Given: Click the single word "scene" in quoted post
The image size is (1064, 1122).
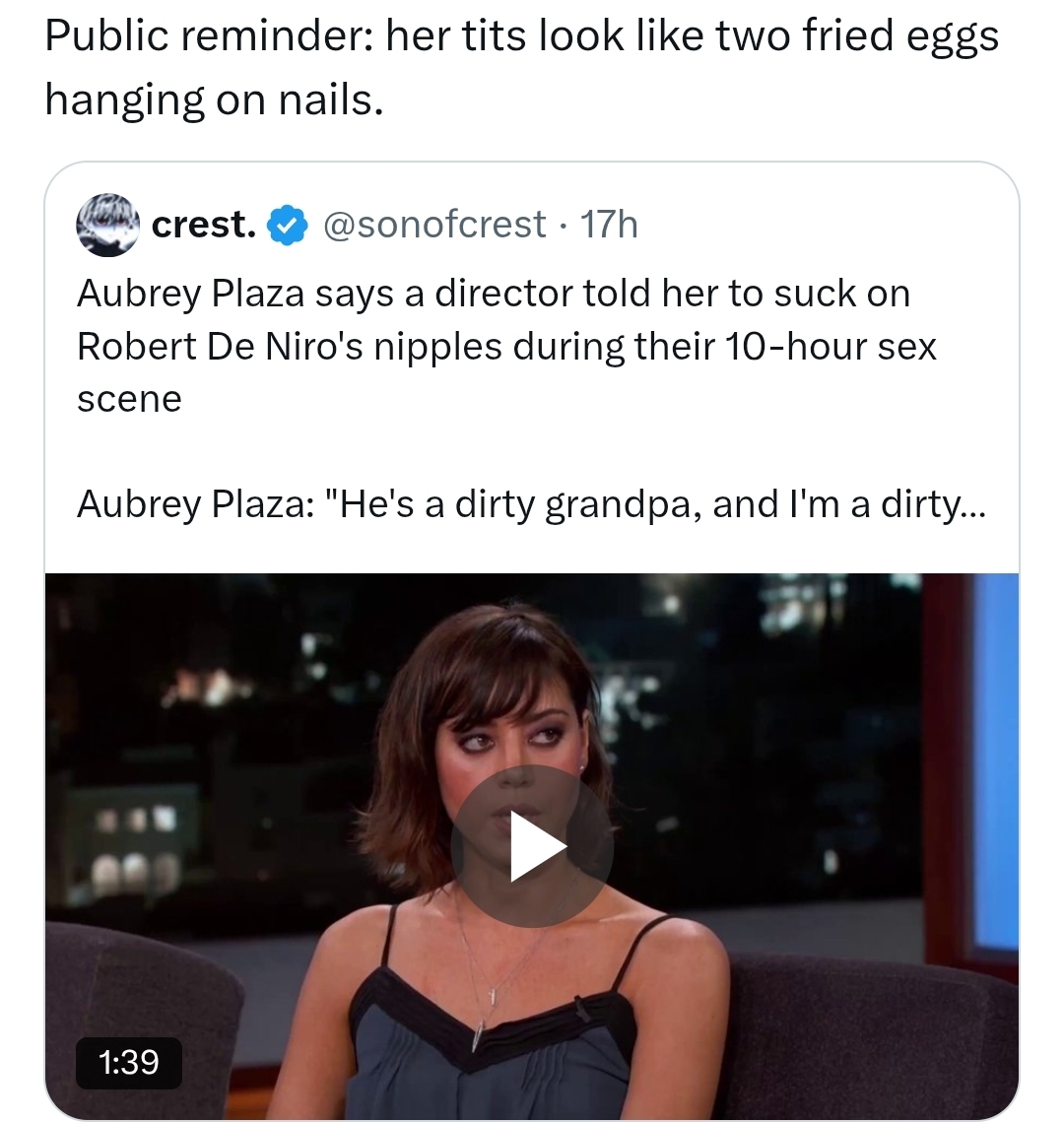Looking at the screenshot, I should [129, 399].
